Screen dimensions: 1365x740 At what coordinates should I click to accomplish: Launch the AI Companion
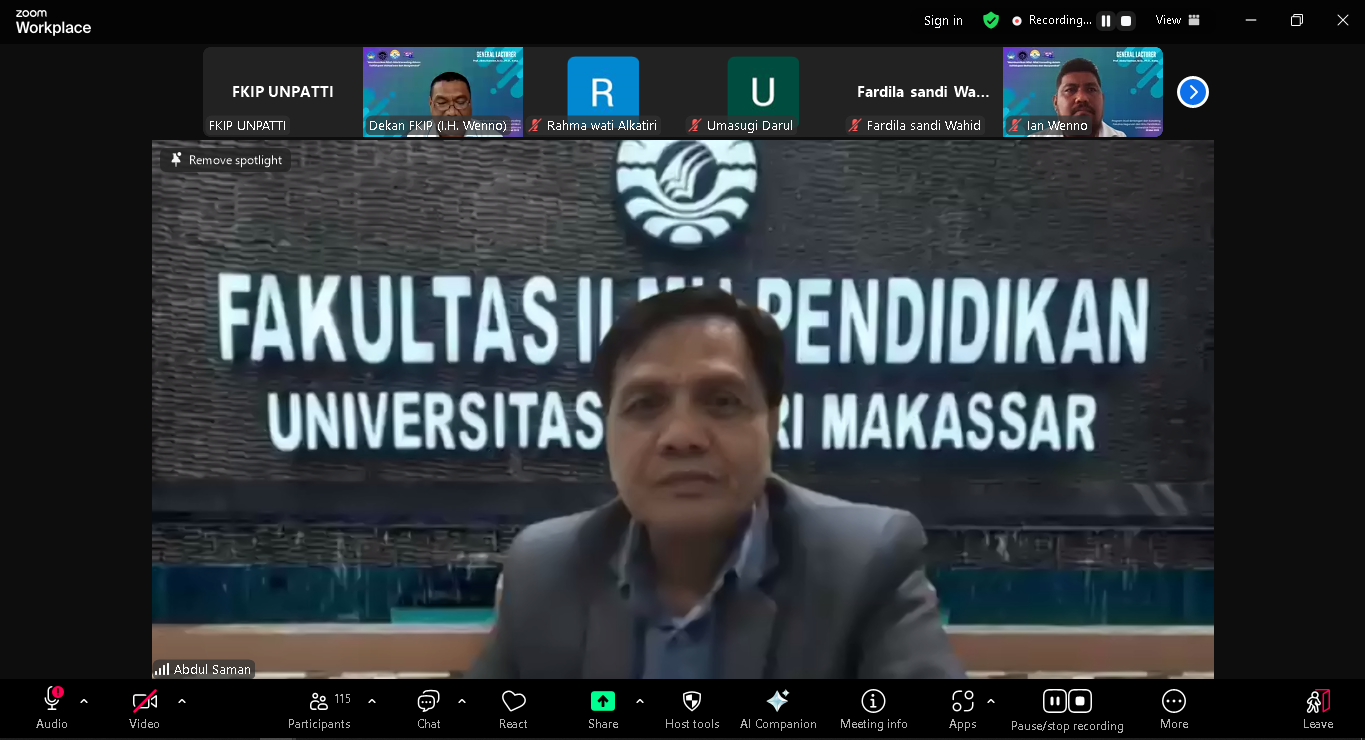coord(777,702)
